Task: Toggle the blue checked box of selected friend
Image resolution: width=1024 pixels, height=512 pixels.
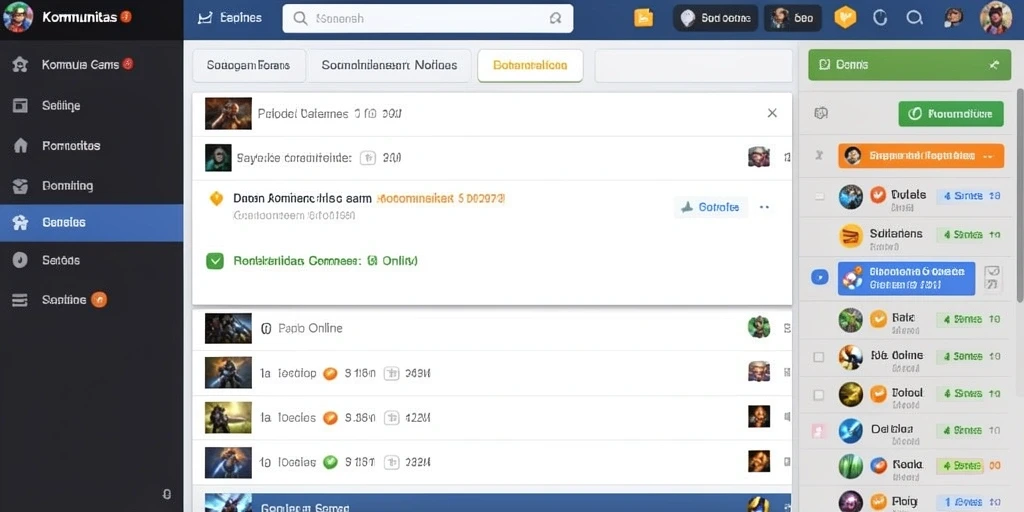Action: point(820,278)
